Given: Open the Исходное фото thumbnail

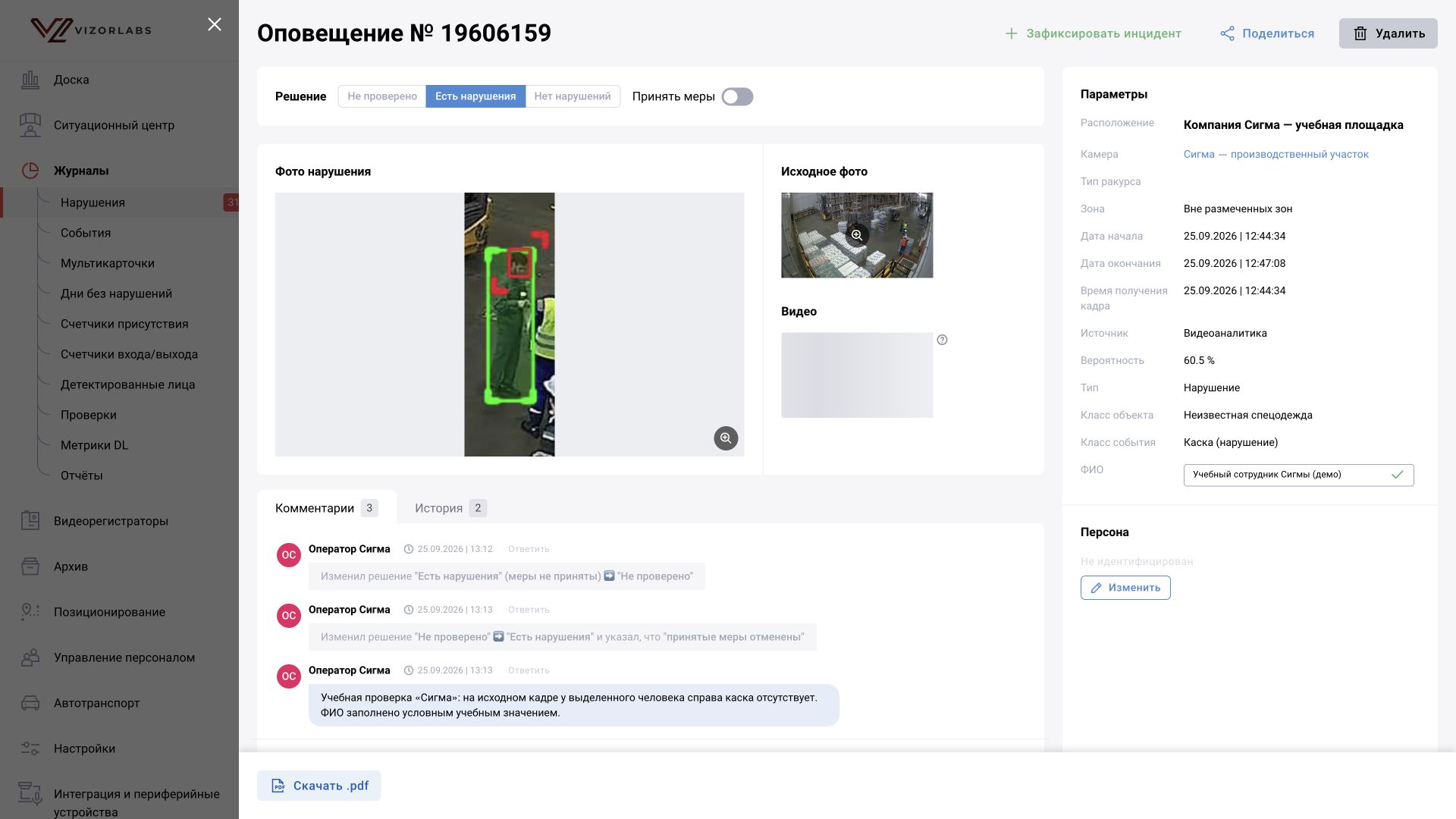Looking at the screenshot, I should point(857,235).
